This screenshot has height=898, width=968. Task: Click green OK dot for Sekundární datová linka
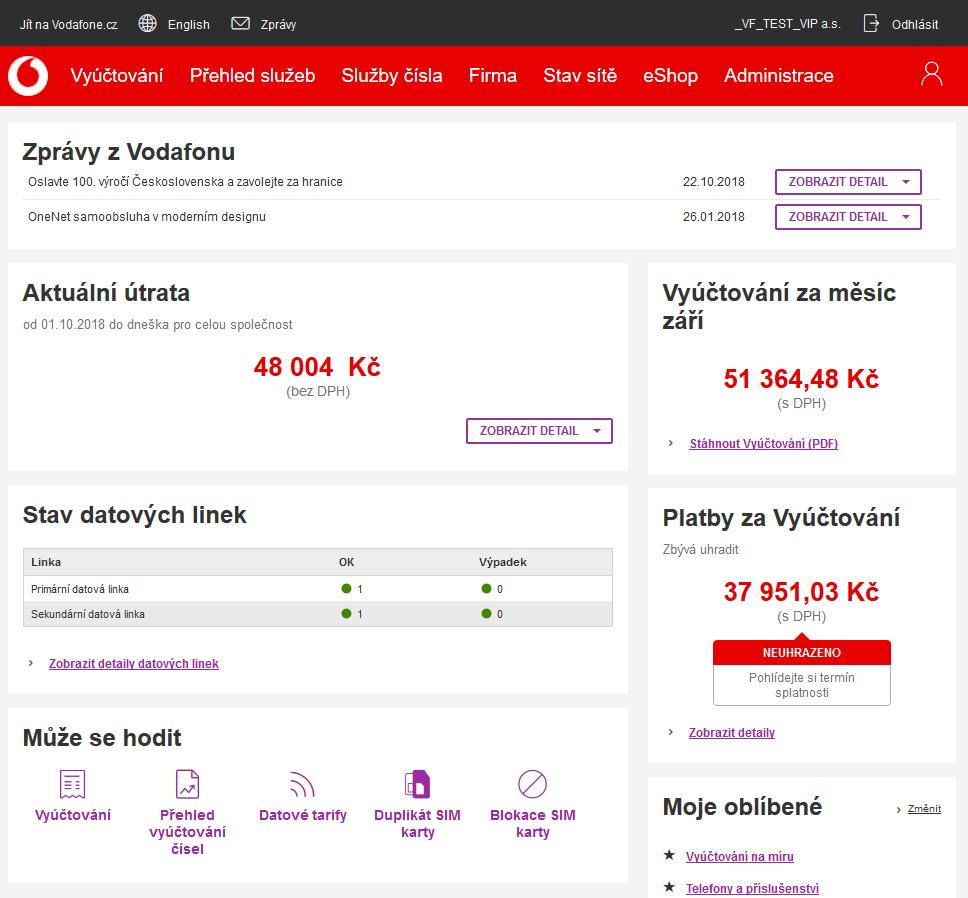click(346, 613)
